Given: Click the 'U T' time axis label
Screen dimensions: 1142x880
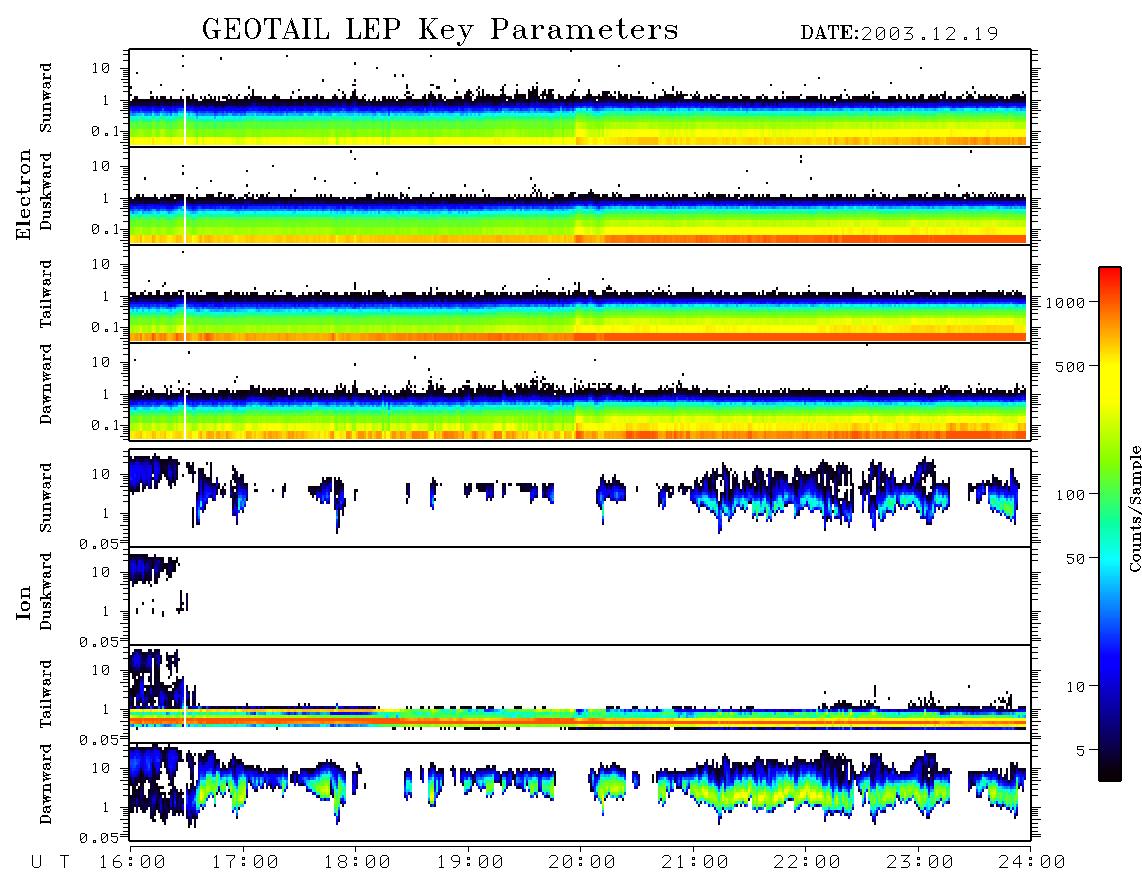Looking at the screenshot, I should coord(50,863).
